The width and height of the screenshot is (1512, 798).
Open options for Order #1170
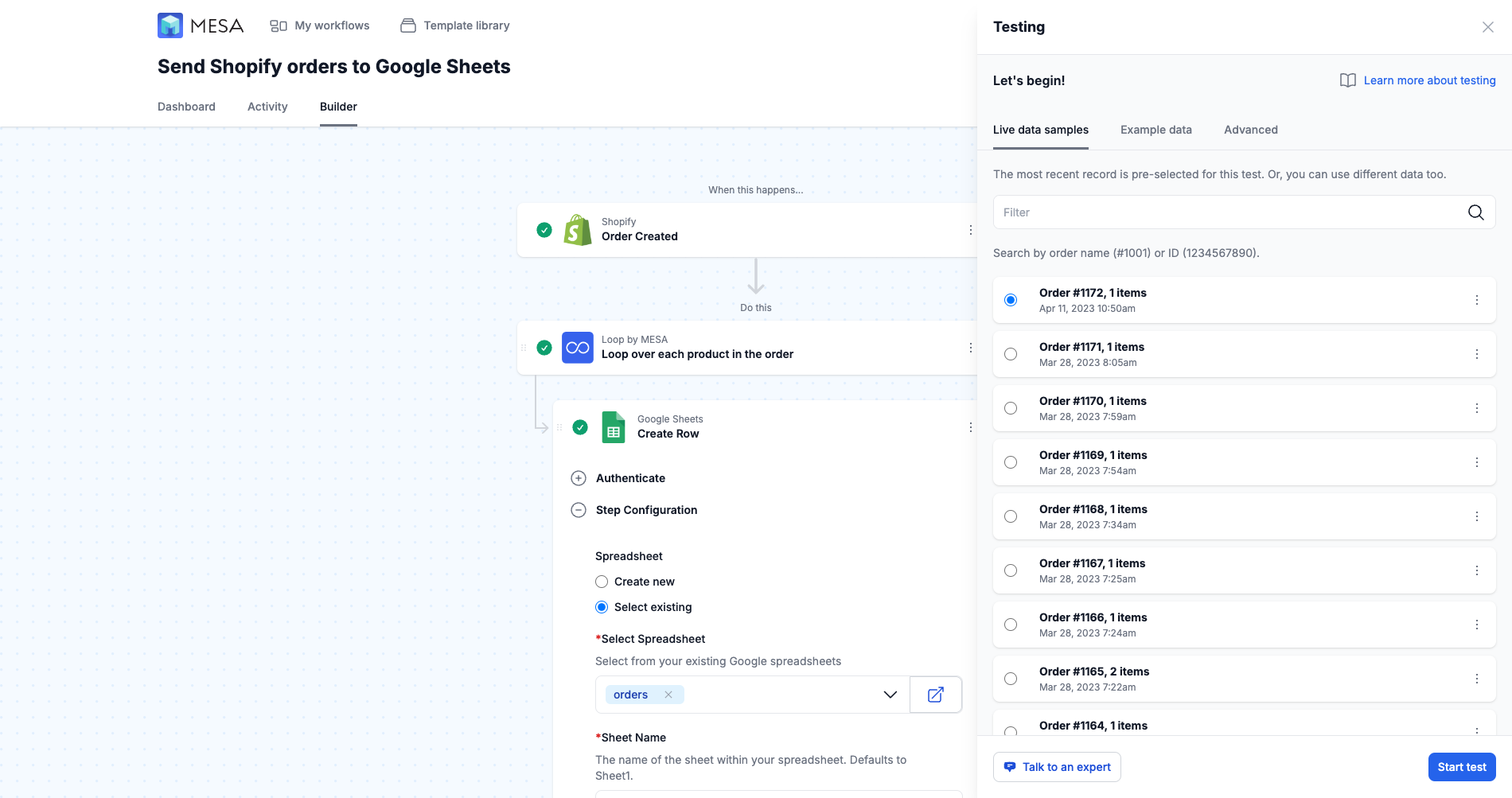click(x=1477, y=408)
